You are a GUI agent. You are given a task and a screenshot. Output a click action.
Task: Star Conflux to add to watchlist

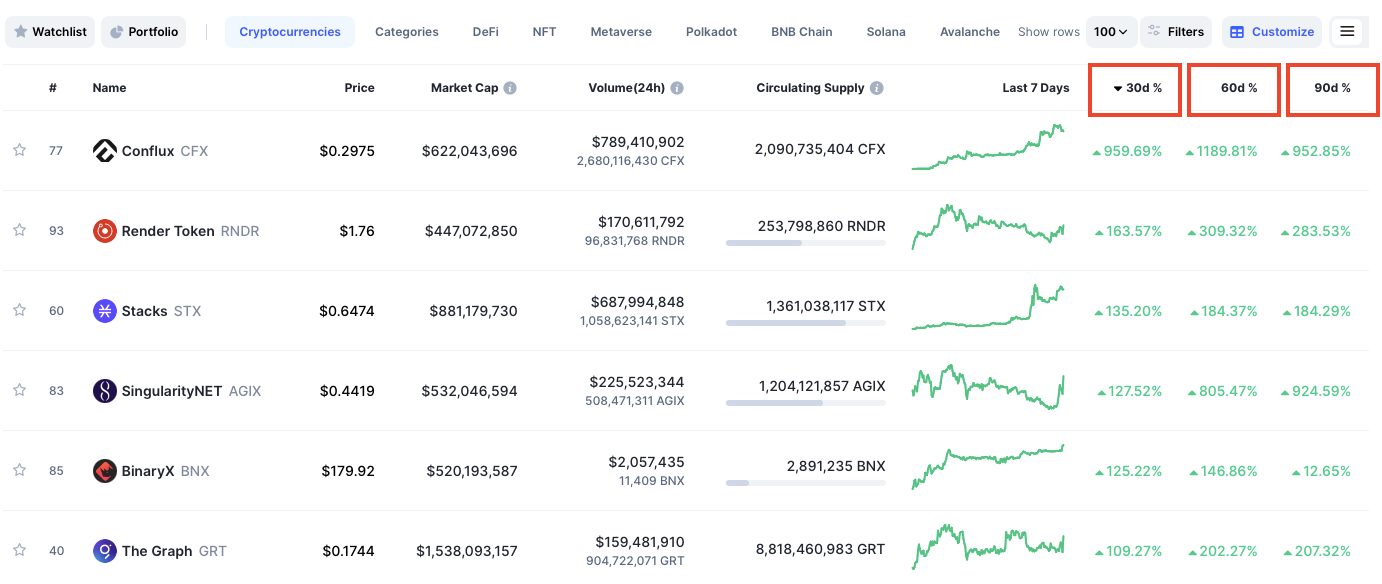(19, 150)
